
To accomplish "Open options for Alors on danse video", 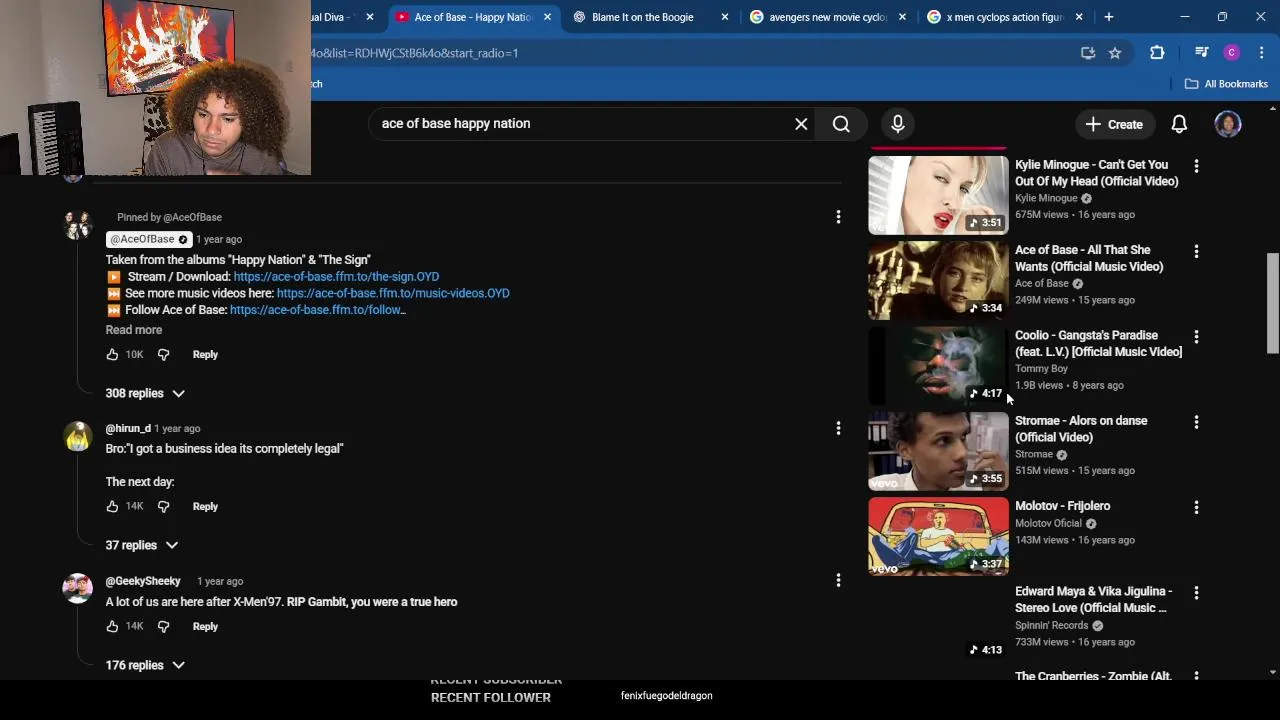I will [1196, 422].
